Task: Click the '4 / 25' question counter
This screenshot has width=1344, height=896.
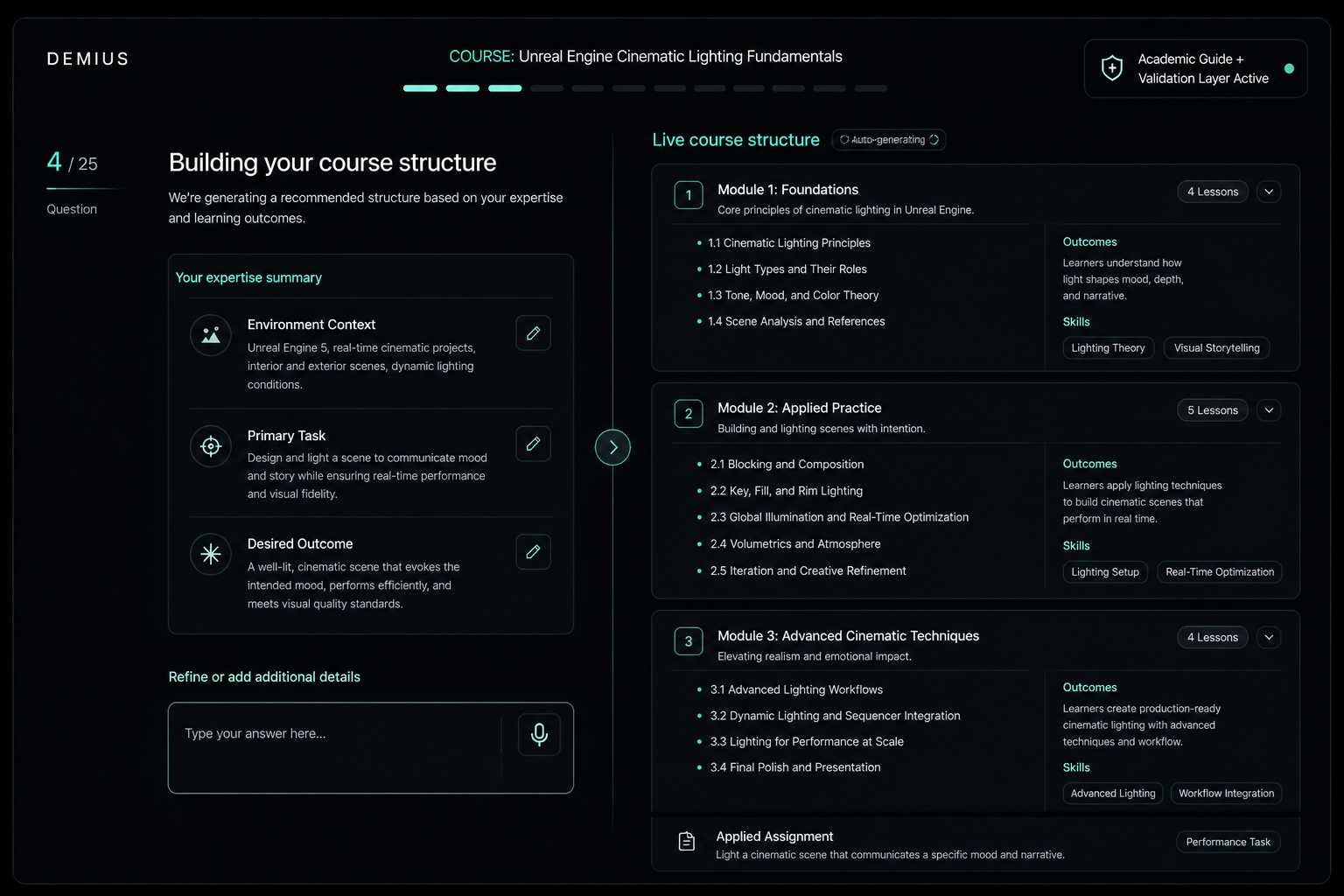Action: click(72, 163)
